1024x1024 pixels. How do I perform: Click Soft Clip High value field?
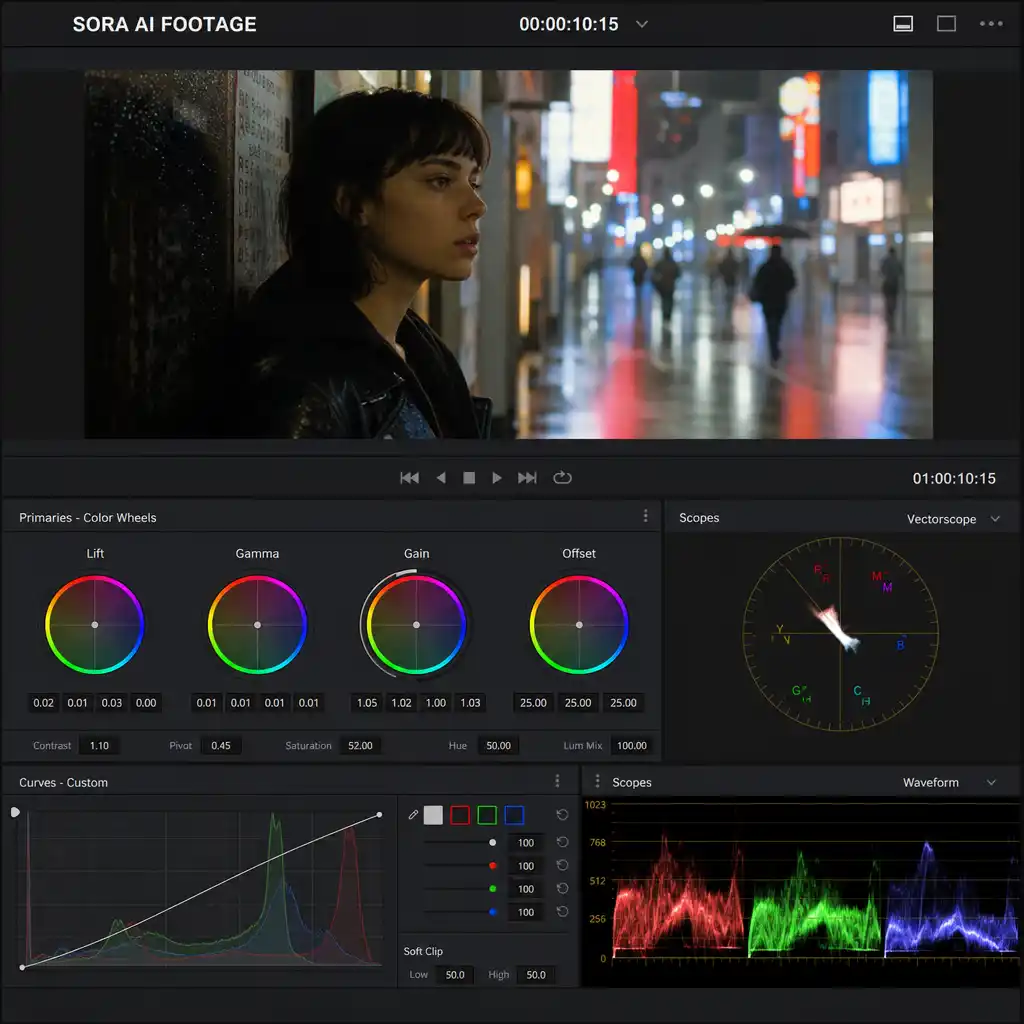click(x=536, y=974)
